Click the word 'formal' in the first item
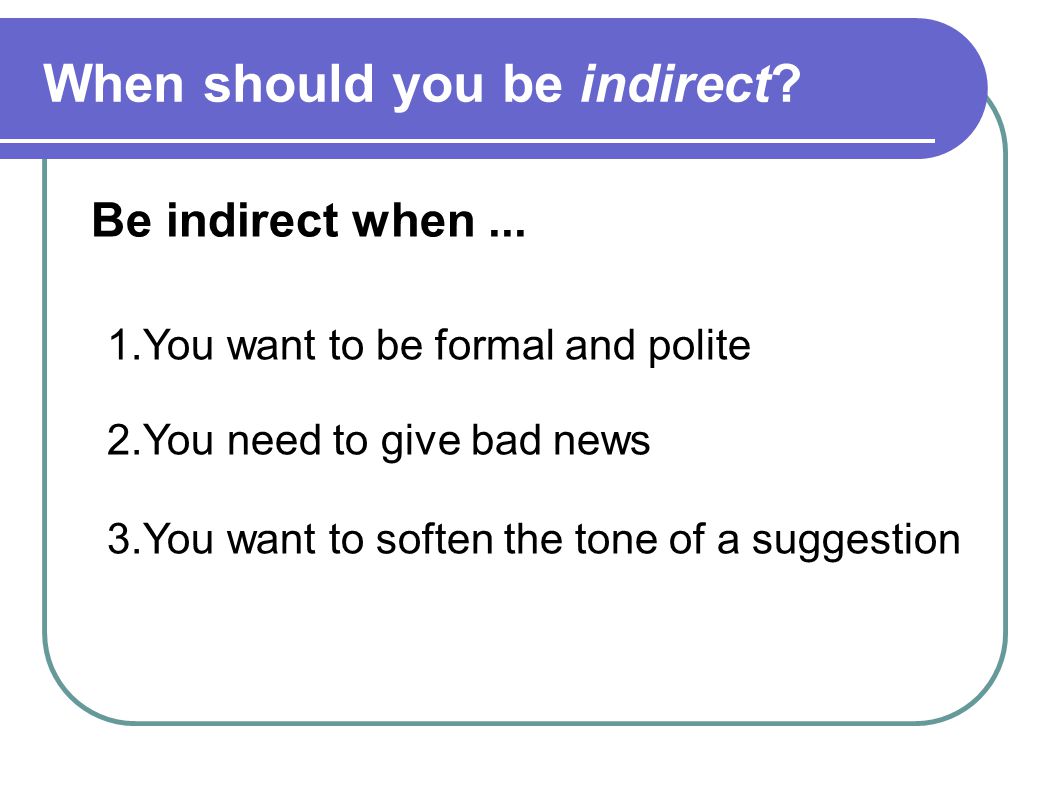The height and width of the screenshot is (793, 1058). [x=494, y=345]
